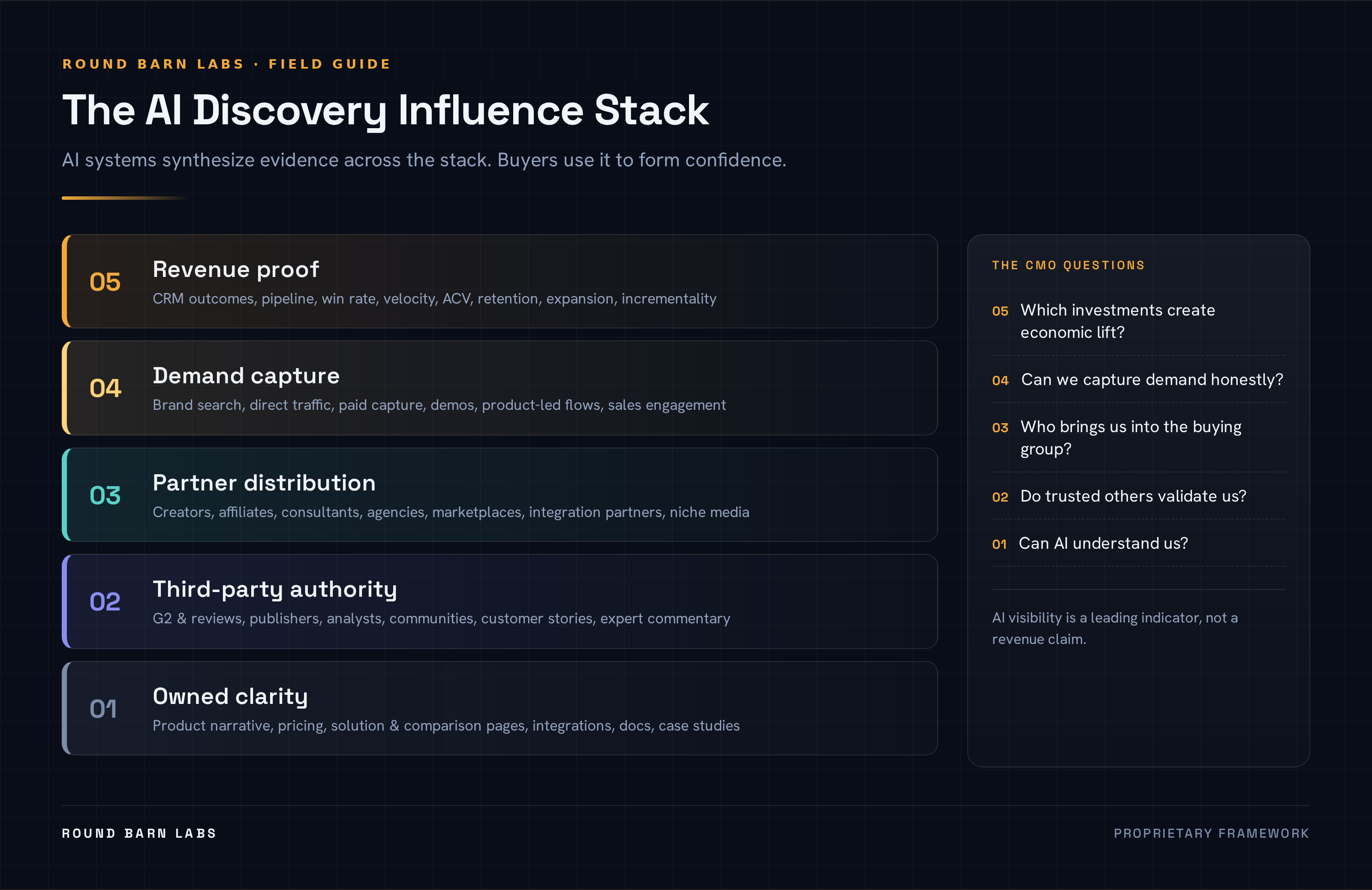The width and height of the screenshot is (1372, 890).
Task: Click 'Can we capture demand honestly?' question
Action: (1152, 379)
